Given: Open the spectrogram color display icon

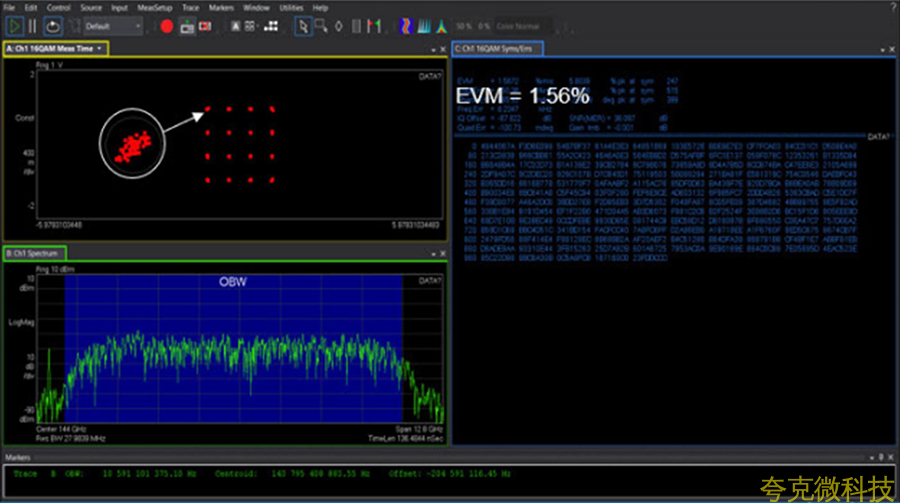Looking at the screenshot, I should coord(408,26).
